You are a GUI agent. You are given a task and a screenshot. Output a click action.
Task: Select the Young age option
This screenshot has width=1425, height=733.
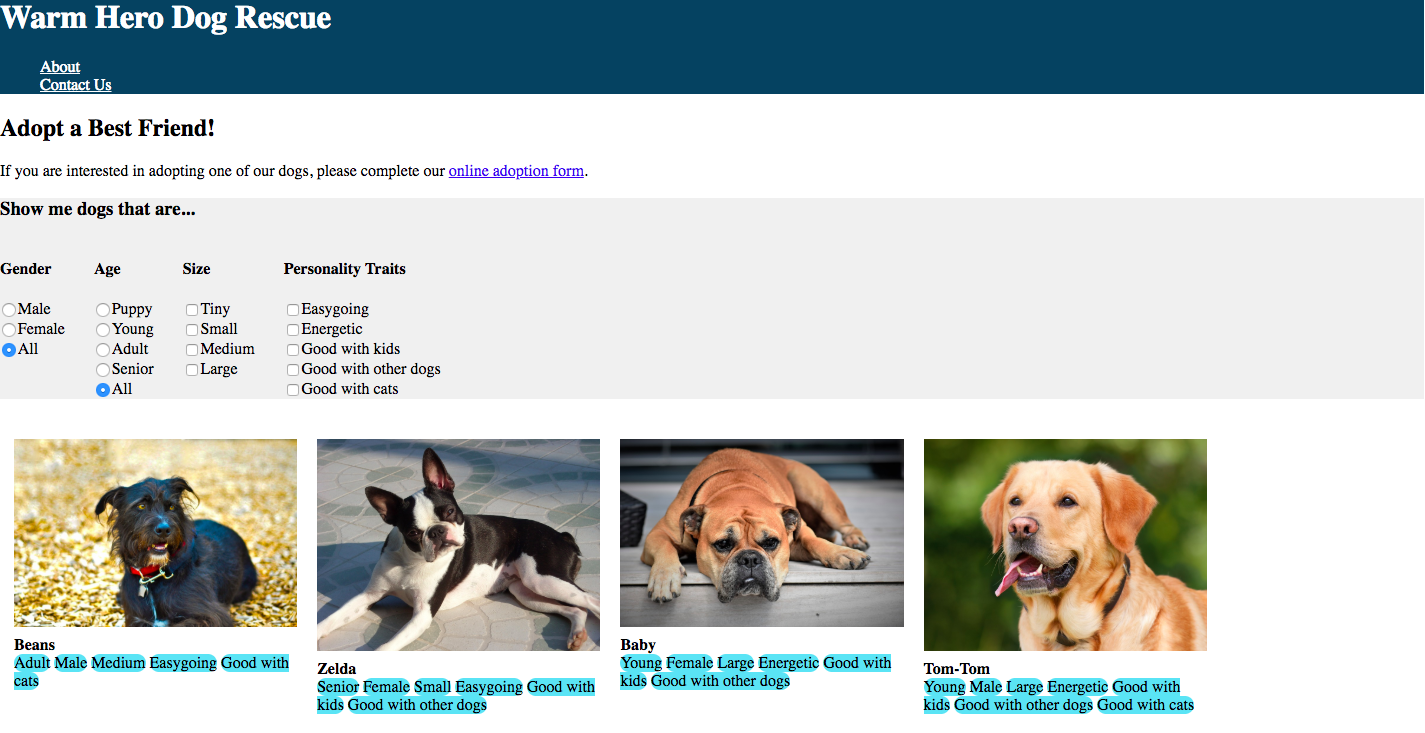[103, 330]
